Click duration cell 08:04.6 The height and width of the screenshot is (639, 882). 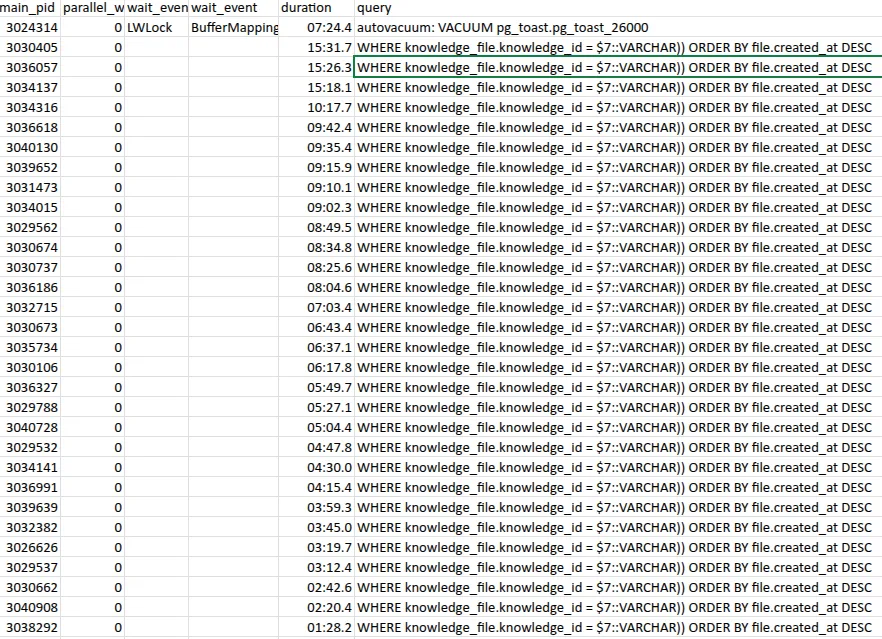316,287
